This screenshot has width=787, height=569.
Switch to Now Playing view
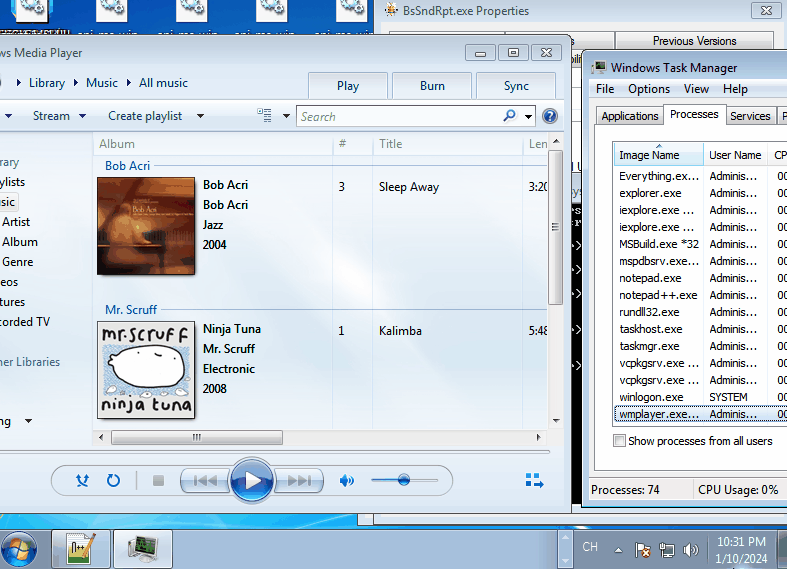point(535,480)
